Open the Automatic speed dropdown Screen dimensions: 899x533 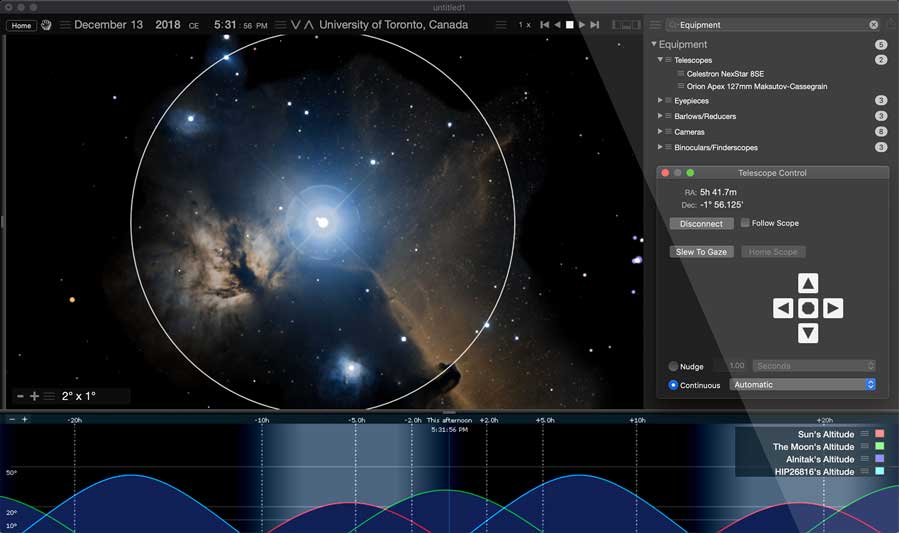803,384
